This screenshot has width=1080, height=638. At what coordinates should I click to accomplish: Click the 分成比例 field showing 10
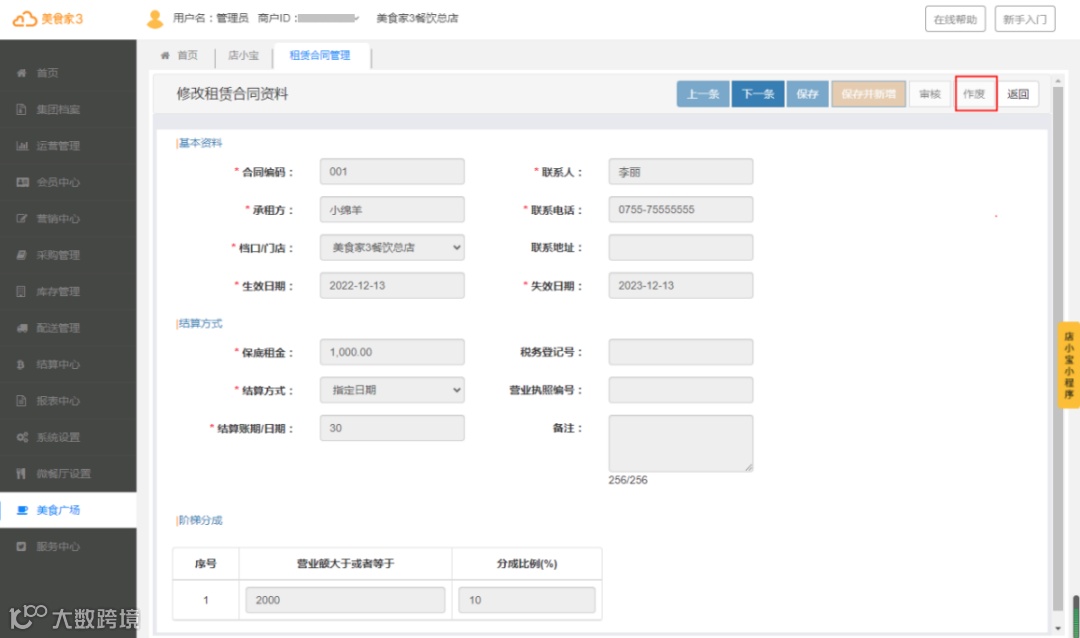point(527,600)
